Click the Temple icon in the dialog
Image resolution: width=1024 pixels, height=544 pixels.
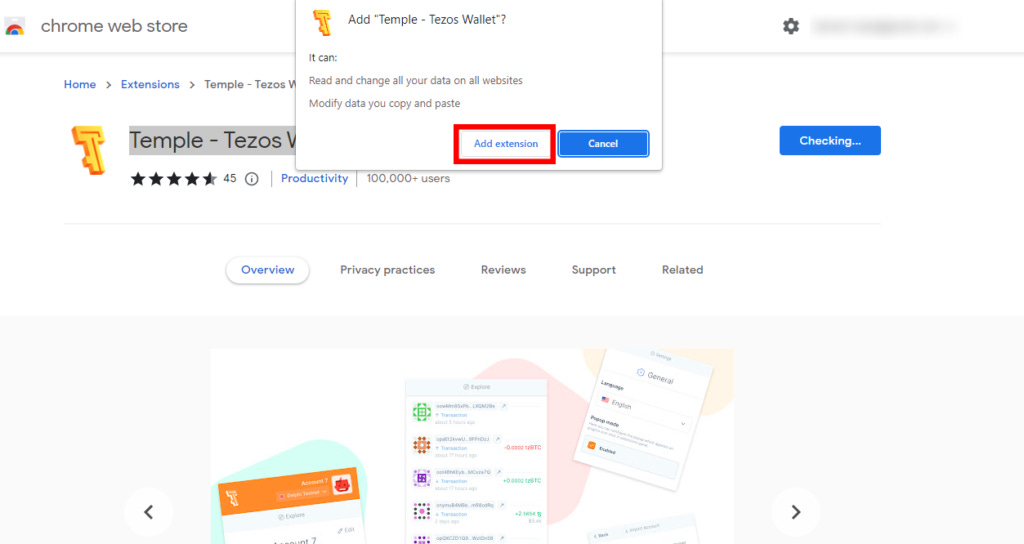tap(323, 22)
